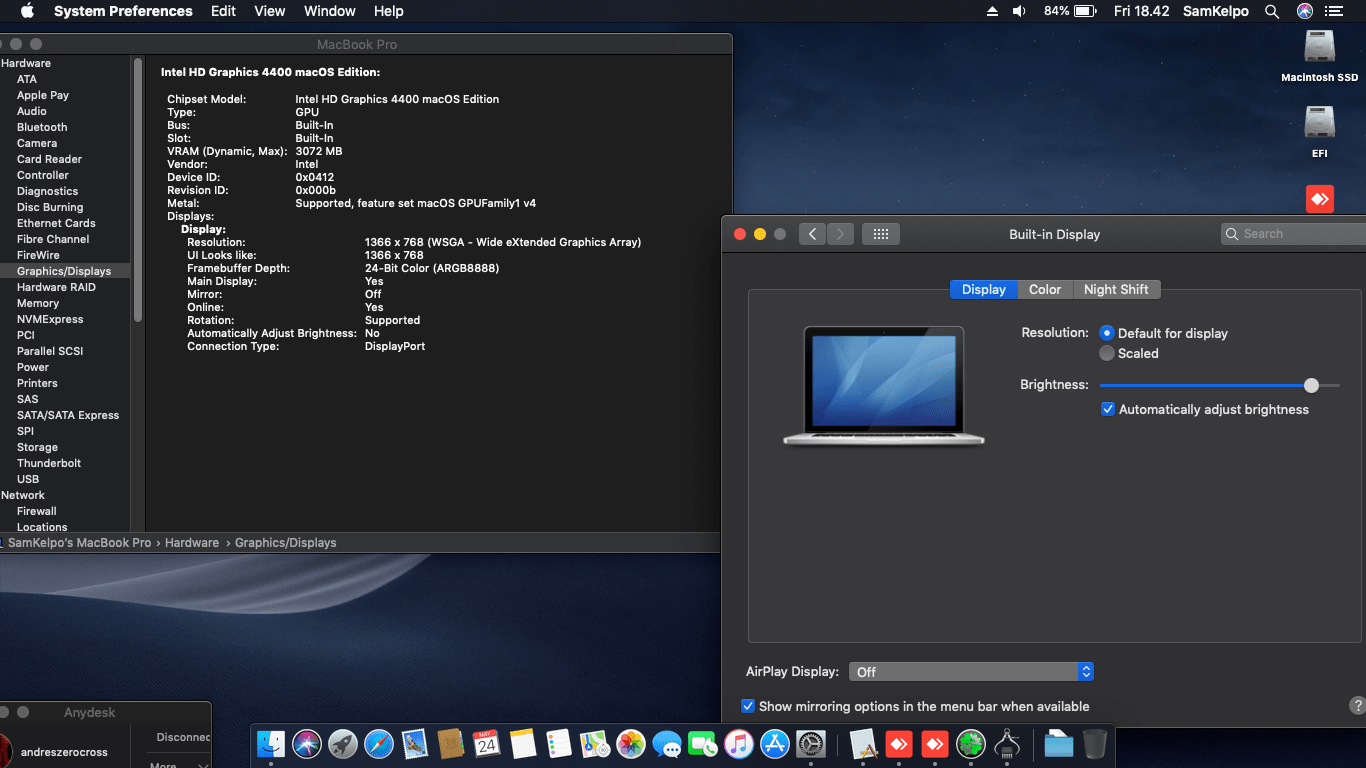Viewport: 1366px width, 768px height.
Task: Open System Preferences gear in Dock
Action: (x=811, y=743)
